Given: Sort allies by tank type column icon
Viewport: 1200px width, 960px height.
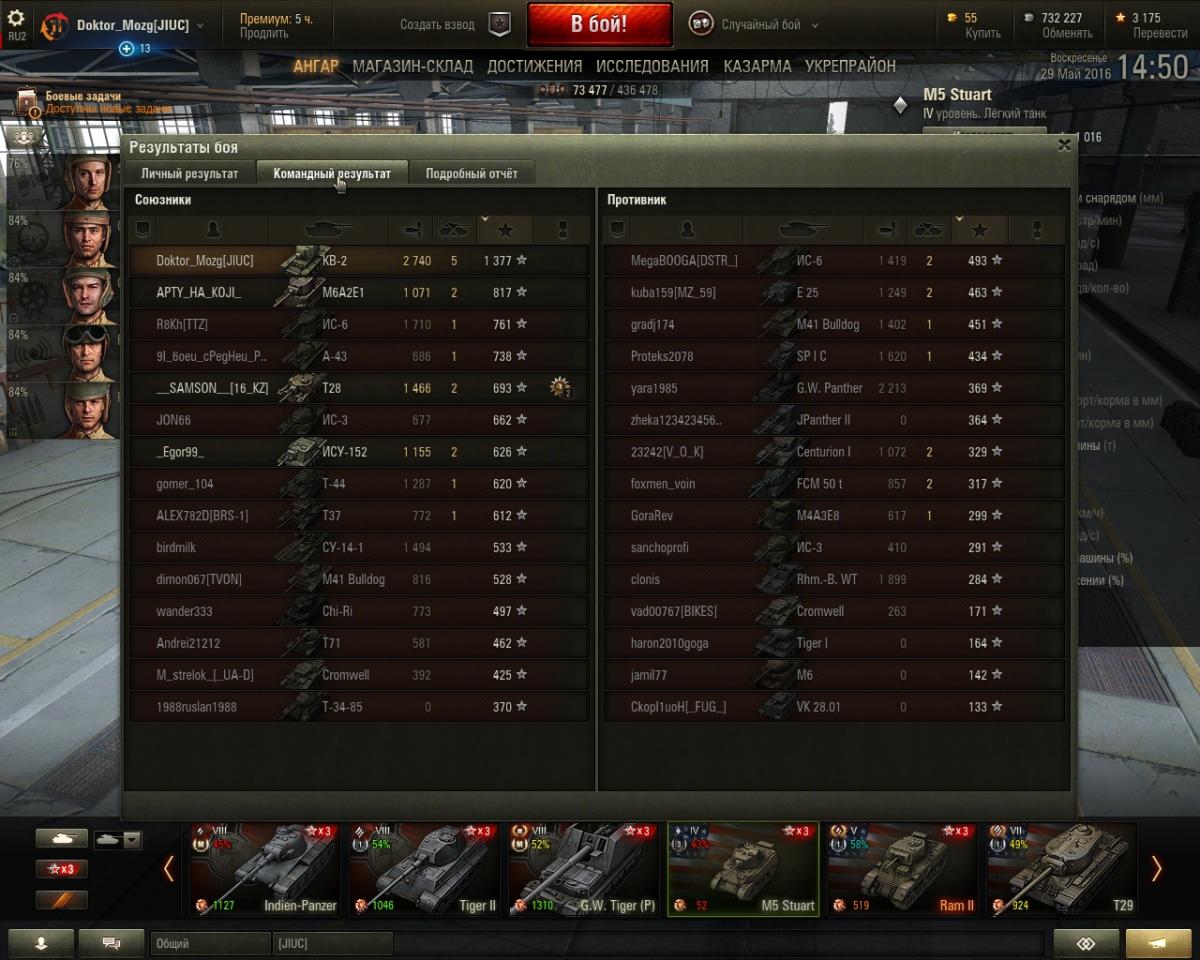Looking at the screenshot, I should pyautogui.click(x=328, y=230).
